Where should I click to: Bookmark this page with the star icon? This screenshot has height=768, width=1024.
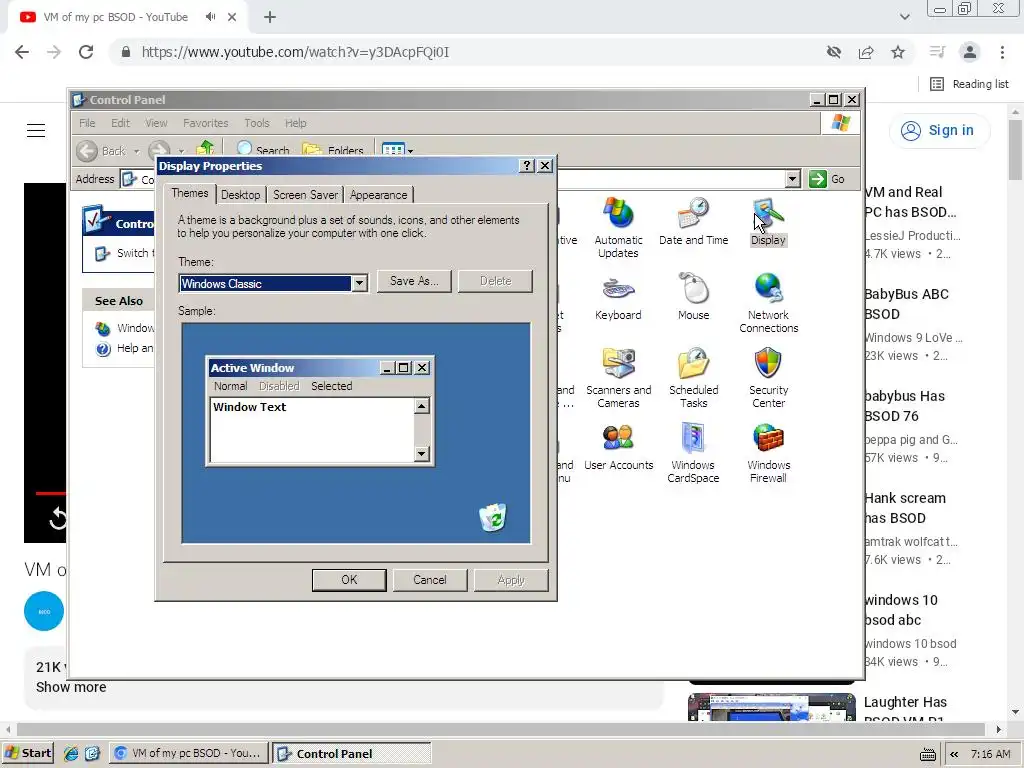898,52
